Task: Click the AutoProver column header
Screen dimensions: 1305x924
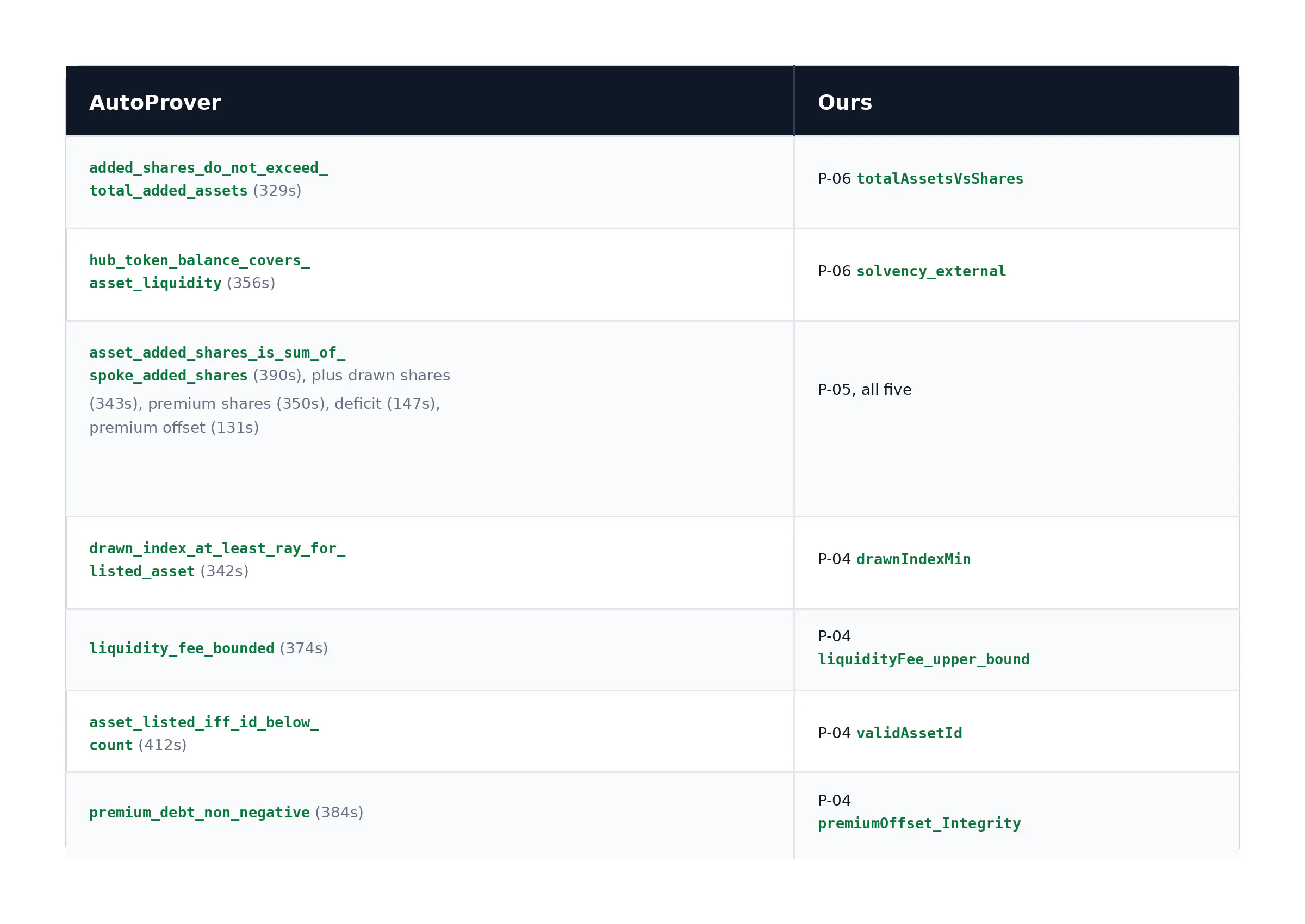Action: click(430, 101)
